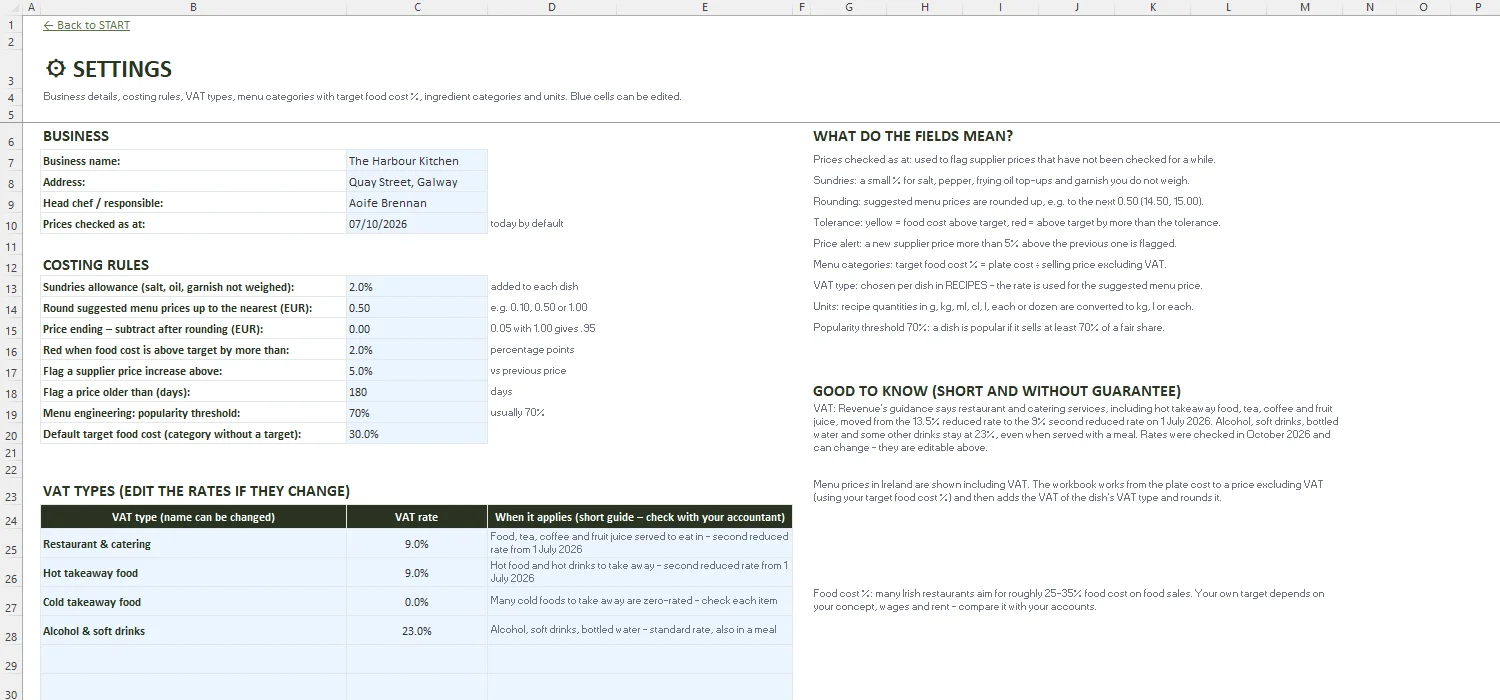The width and height of the screenshot is (1500, 700).
Task: Select the VAT type table header cell
Action: click(193, 517)
